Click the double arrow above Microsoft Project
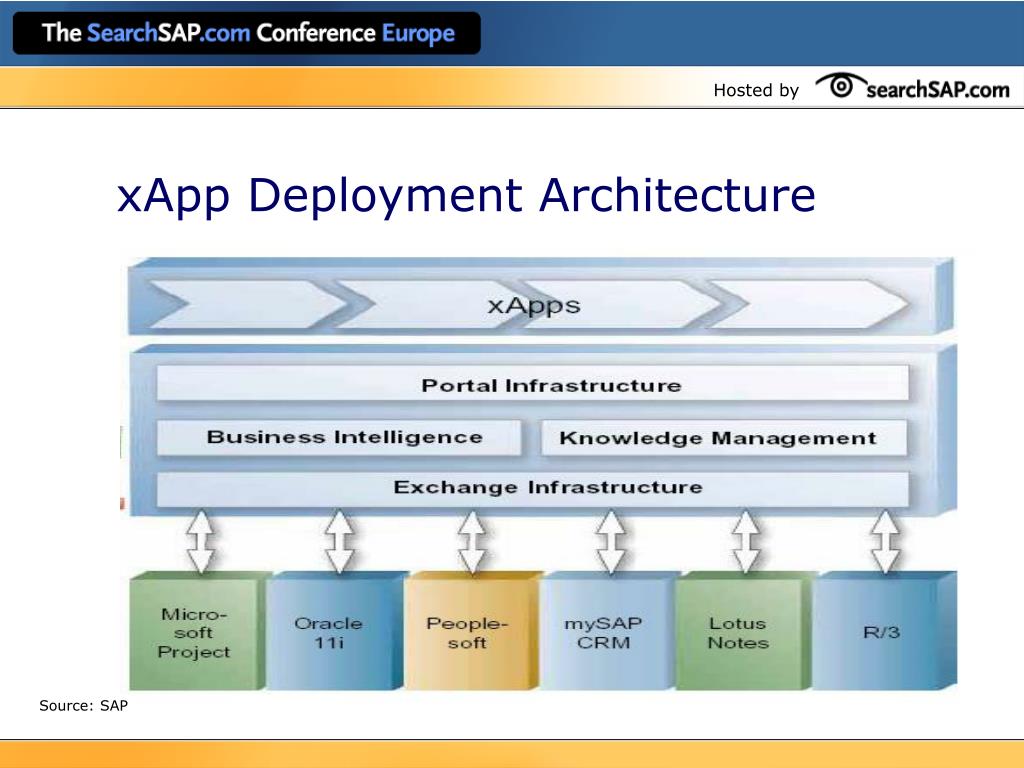This screenshot has height=768, width=1024. click(x=200, y=541)
